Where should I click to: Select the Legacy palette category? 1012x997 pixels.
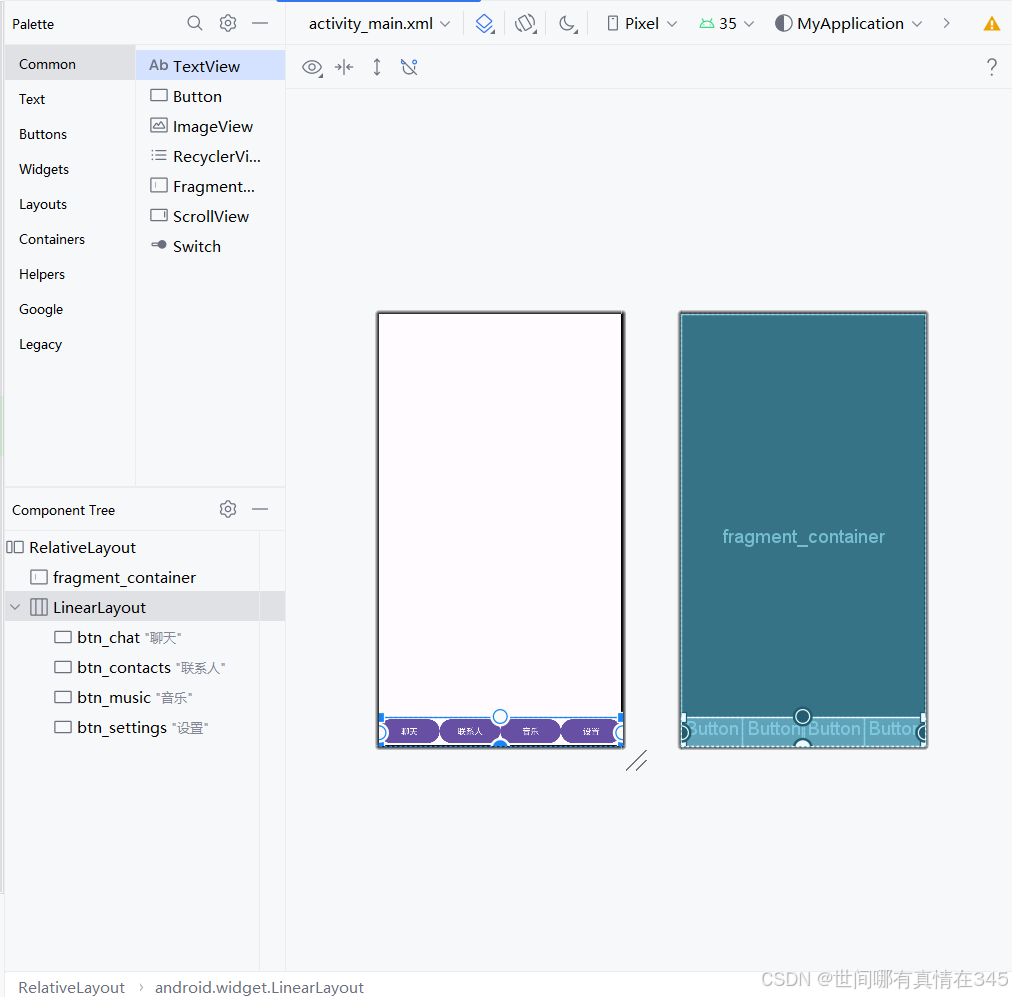pos(70,344)
